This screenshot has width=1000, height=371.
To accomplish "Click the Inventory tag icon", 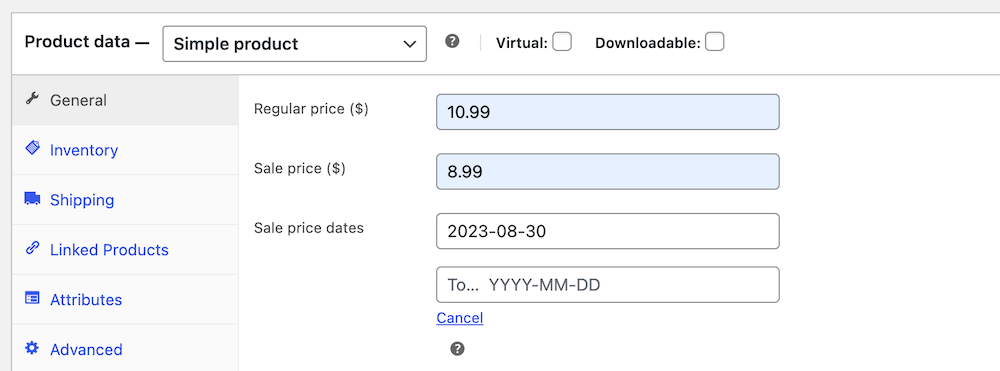I will point(32,148).
